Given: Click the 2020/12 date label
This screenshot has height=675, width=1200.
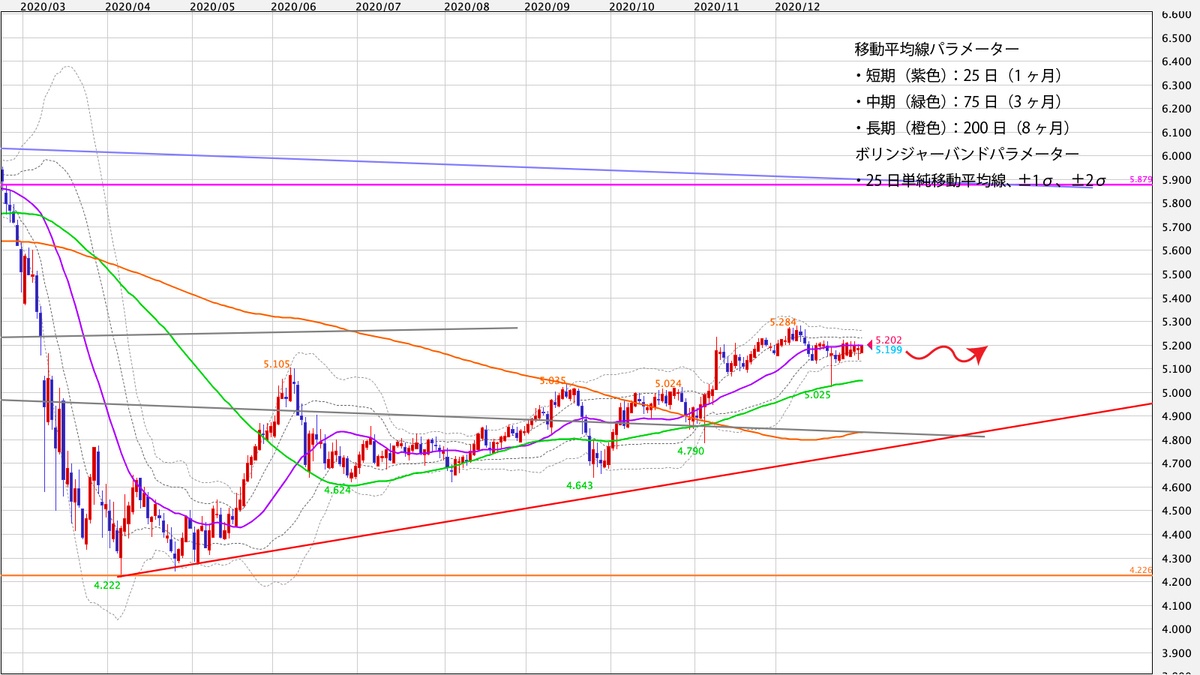Looking at the screenshot, I should tap(797, 6).
